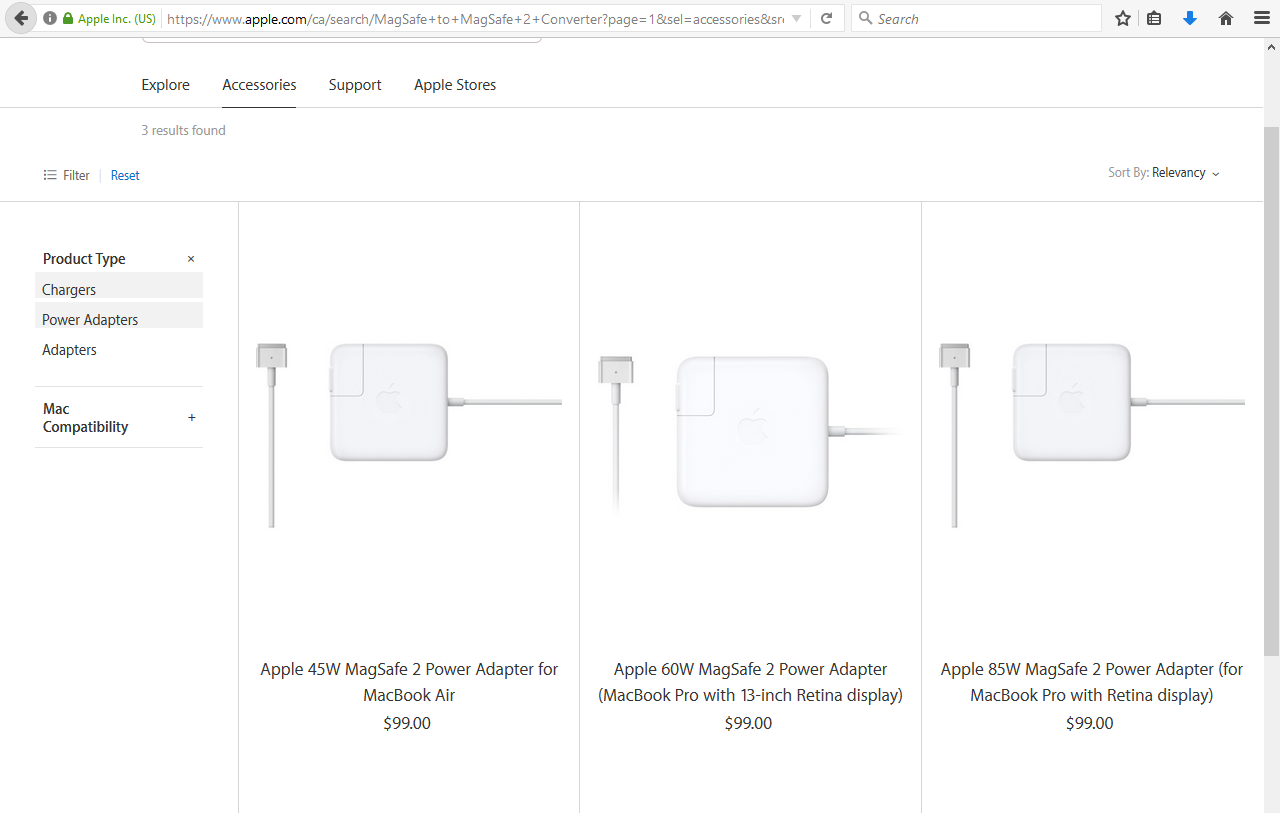The image size is (1280, 813).
Task: Click the magnifier icon in the search box
Action: (866, 19)
